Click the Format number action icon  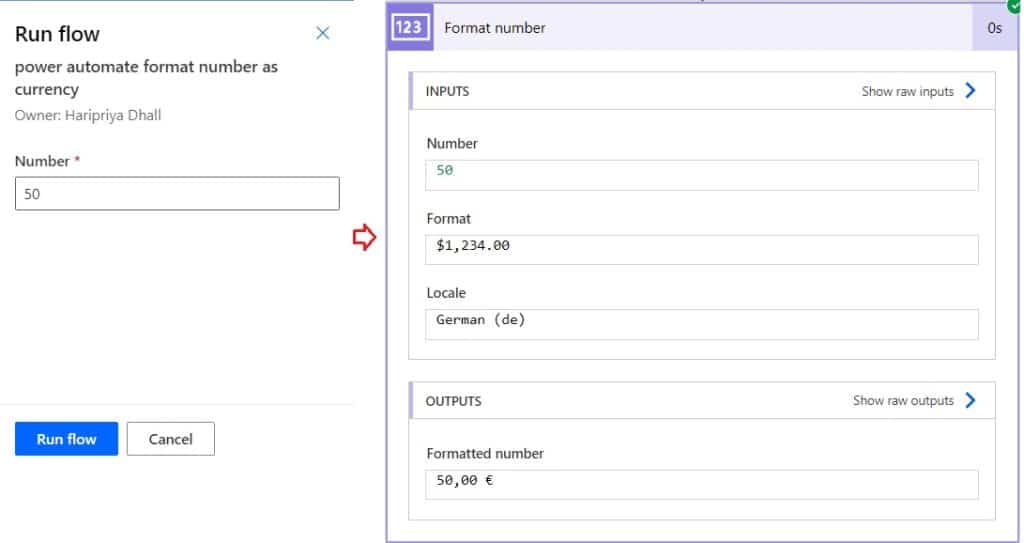coord(409,27)
